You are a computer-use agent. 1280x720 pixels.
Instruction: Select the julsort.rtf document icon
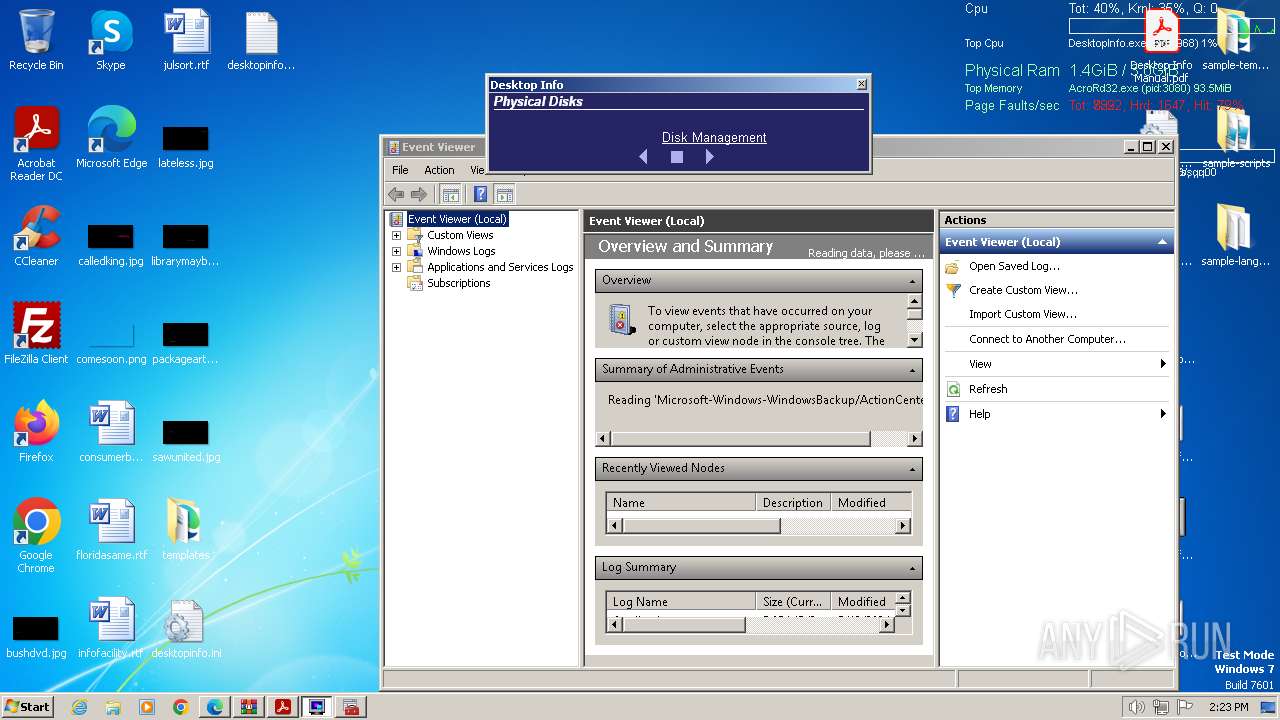click(x=186, y=40)
